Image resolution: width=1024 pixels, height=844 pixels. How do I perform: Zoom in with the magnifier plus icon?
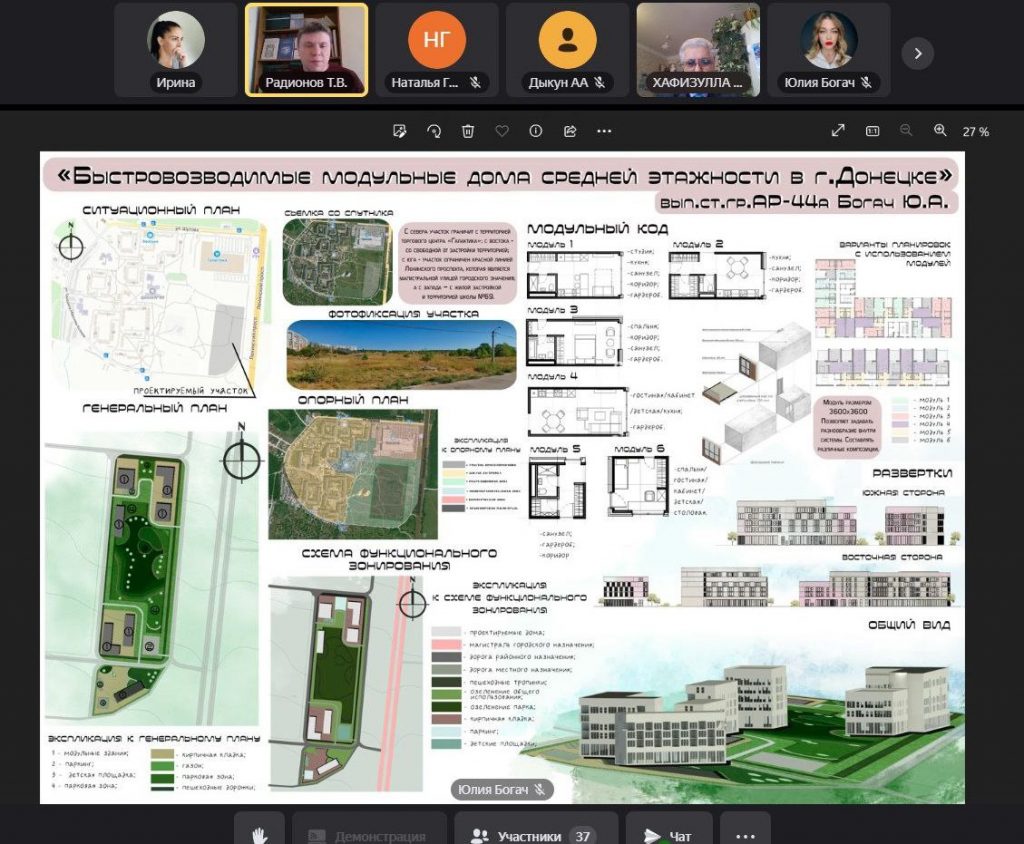coord(940,131)
